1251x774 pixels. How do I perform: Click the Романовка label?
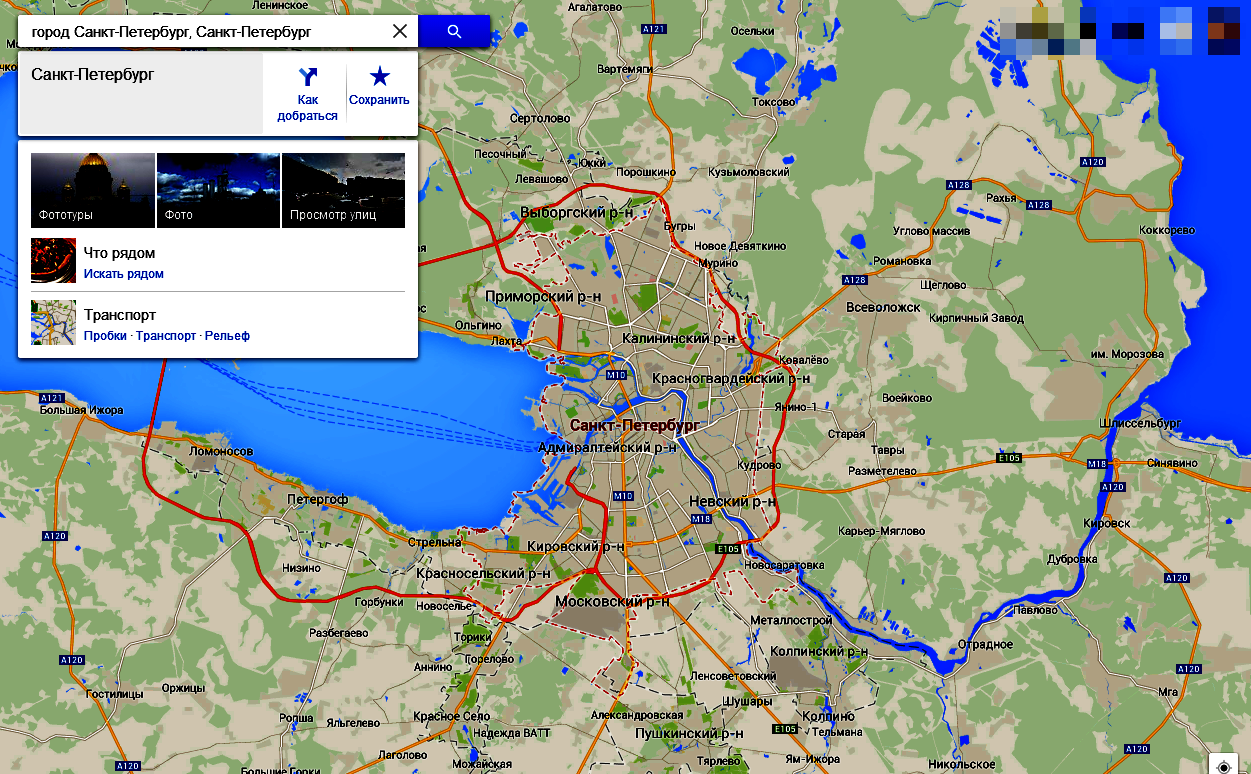[x=902, y=261]
